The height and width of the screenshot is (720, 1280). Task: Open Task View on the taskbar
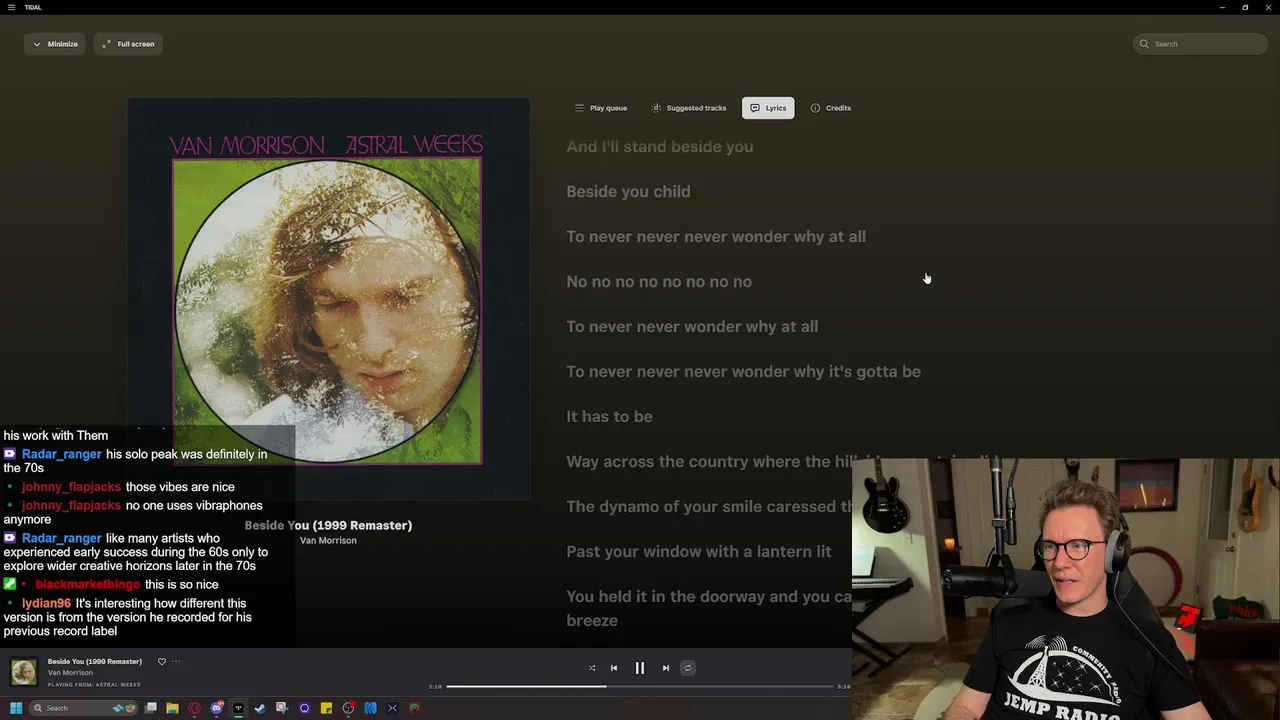tap(151, 708)
